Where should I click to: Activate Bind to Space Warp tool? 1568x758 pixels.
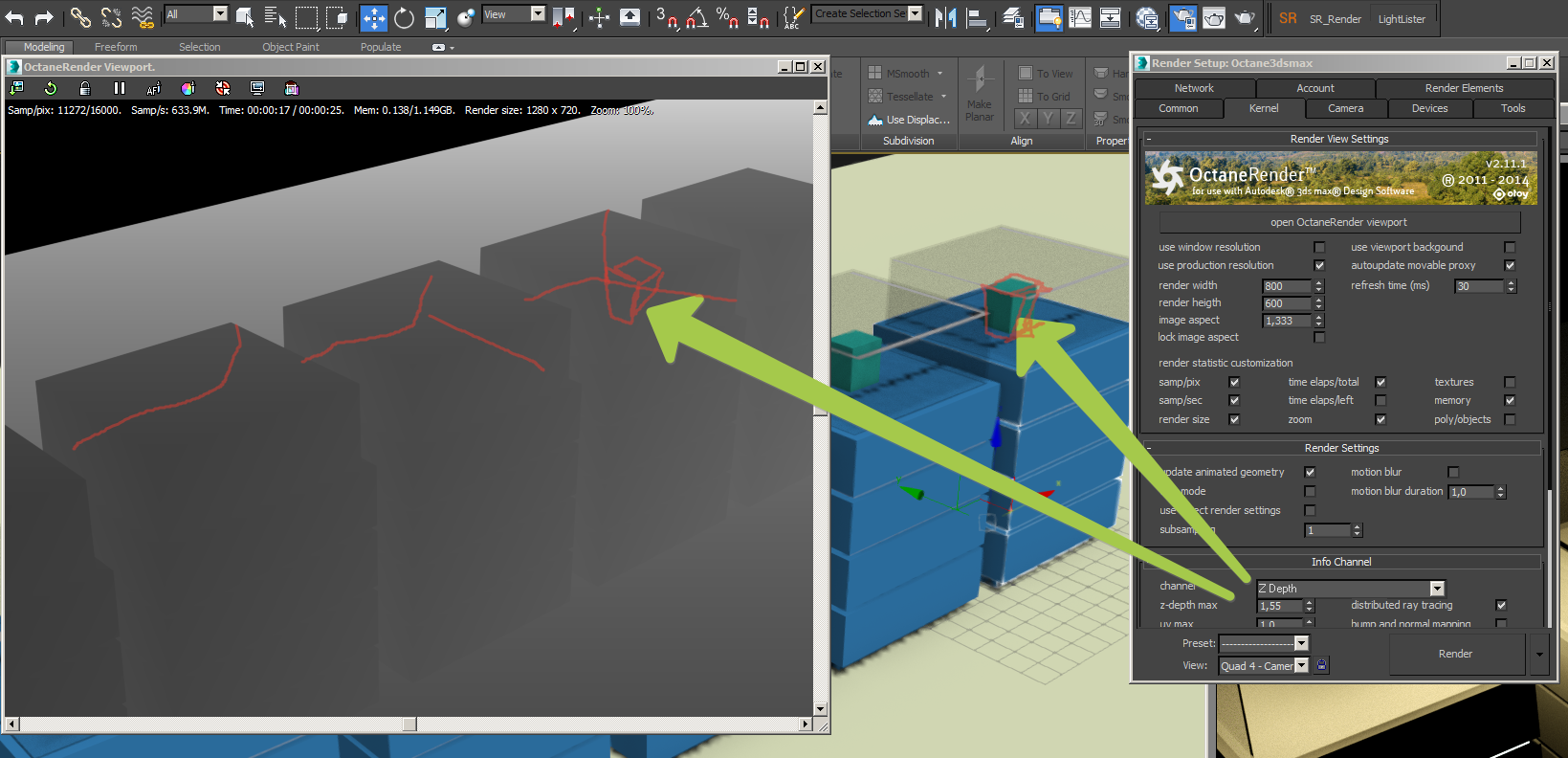tap(143, 17)
